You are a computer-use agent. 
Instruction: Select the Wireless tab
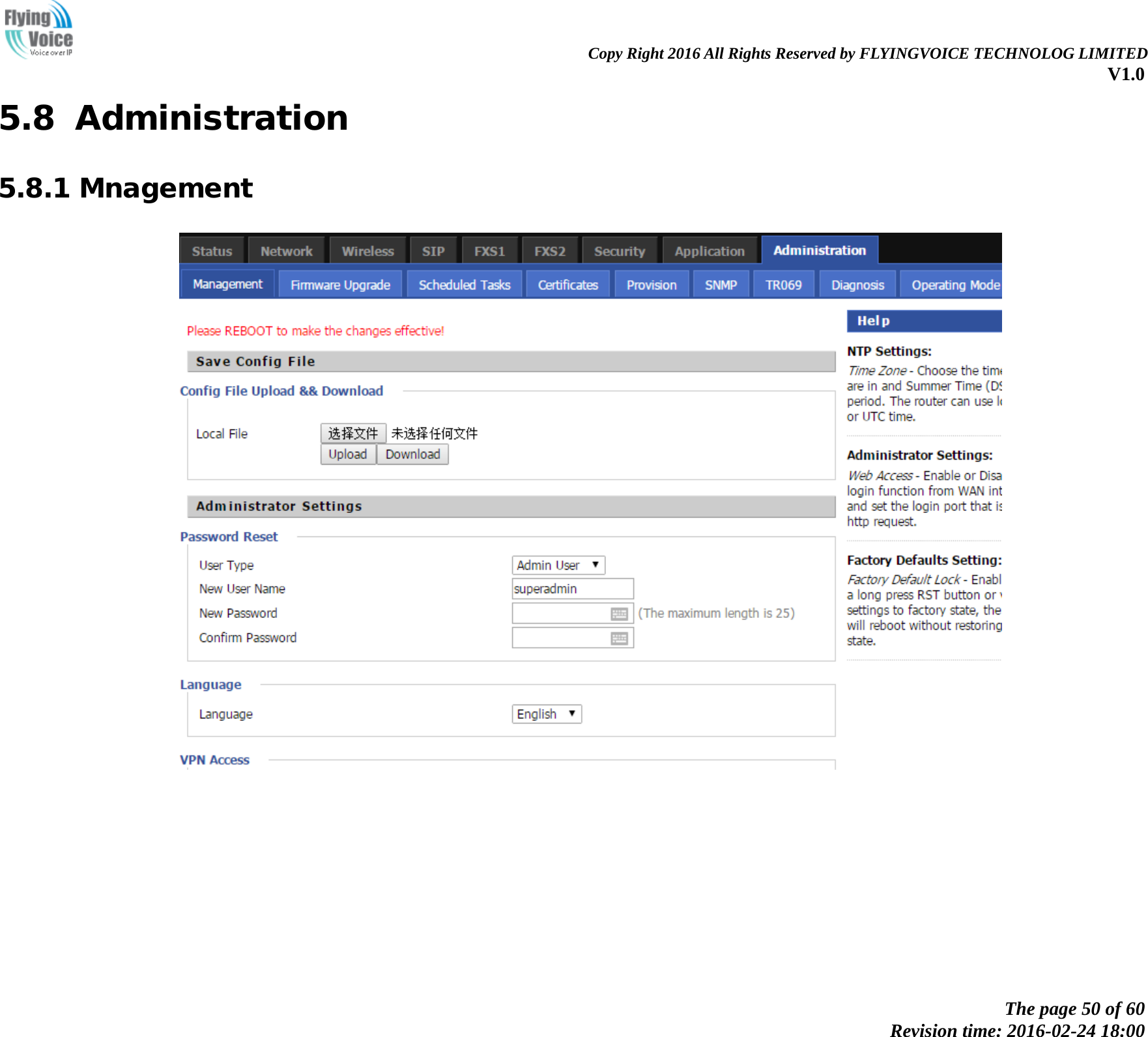click(367, 250)
